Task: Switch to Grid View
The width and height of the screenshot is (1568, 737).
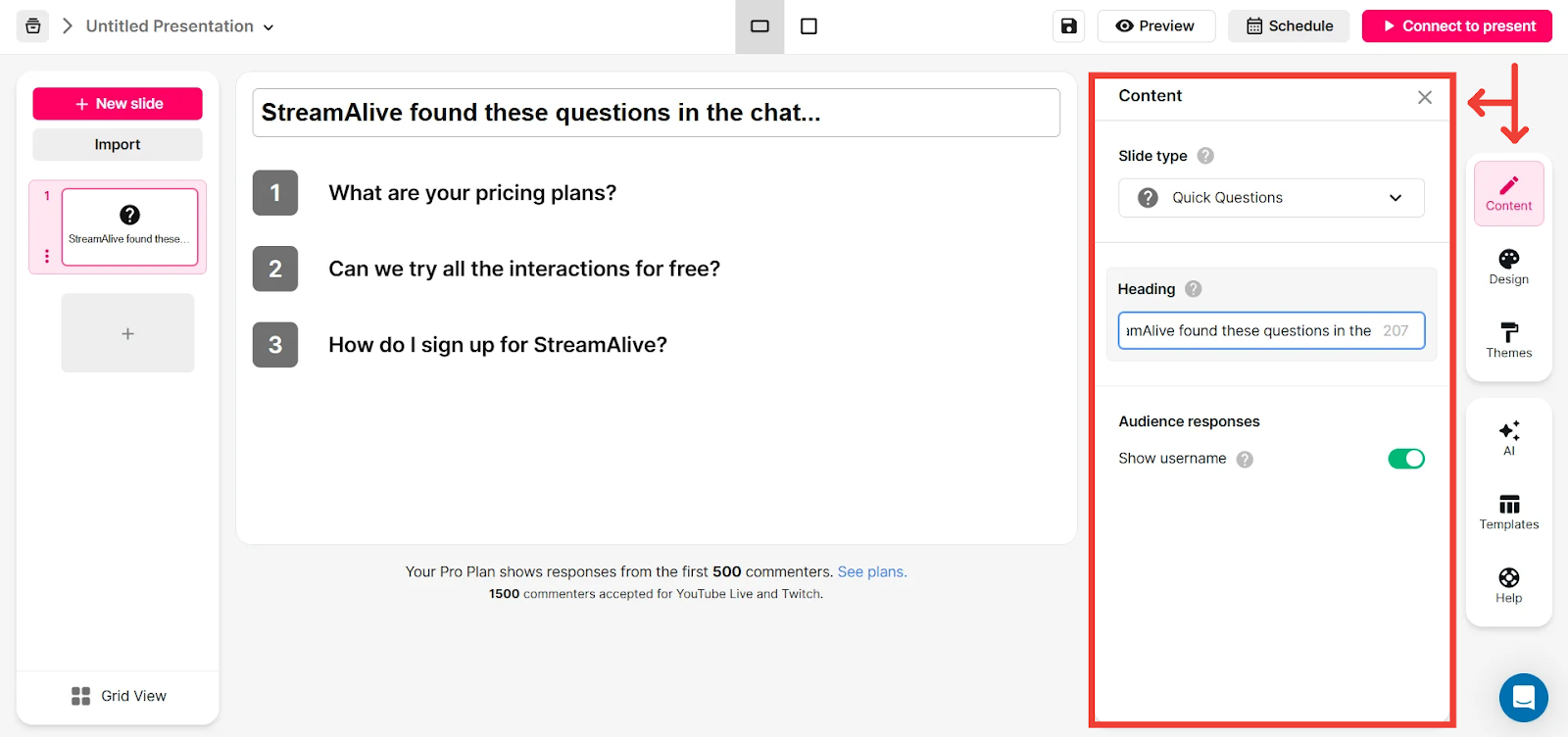Action: pos(119,696)
